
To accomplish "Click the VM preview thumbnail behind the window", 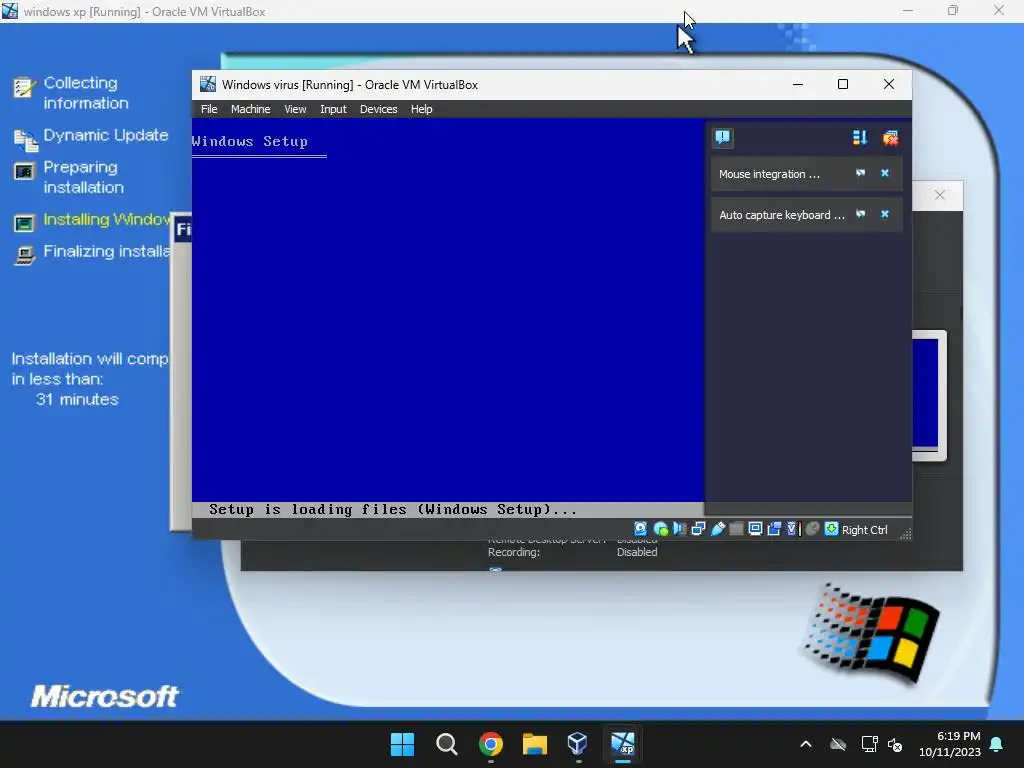I will tap(929, 395).
